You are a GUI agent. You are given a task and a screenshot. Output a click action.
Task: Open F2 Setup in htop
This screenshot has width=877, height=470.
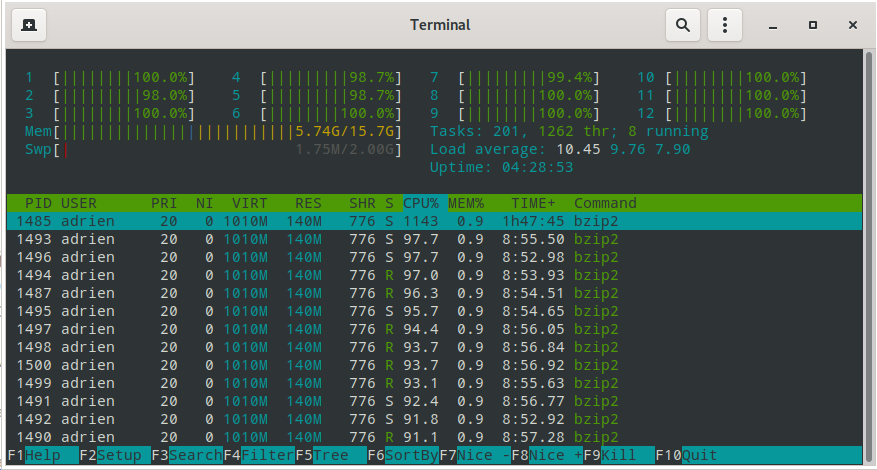tap(115, 455)
